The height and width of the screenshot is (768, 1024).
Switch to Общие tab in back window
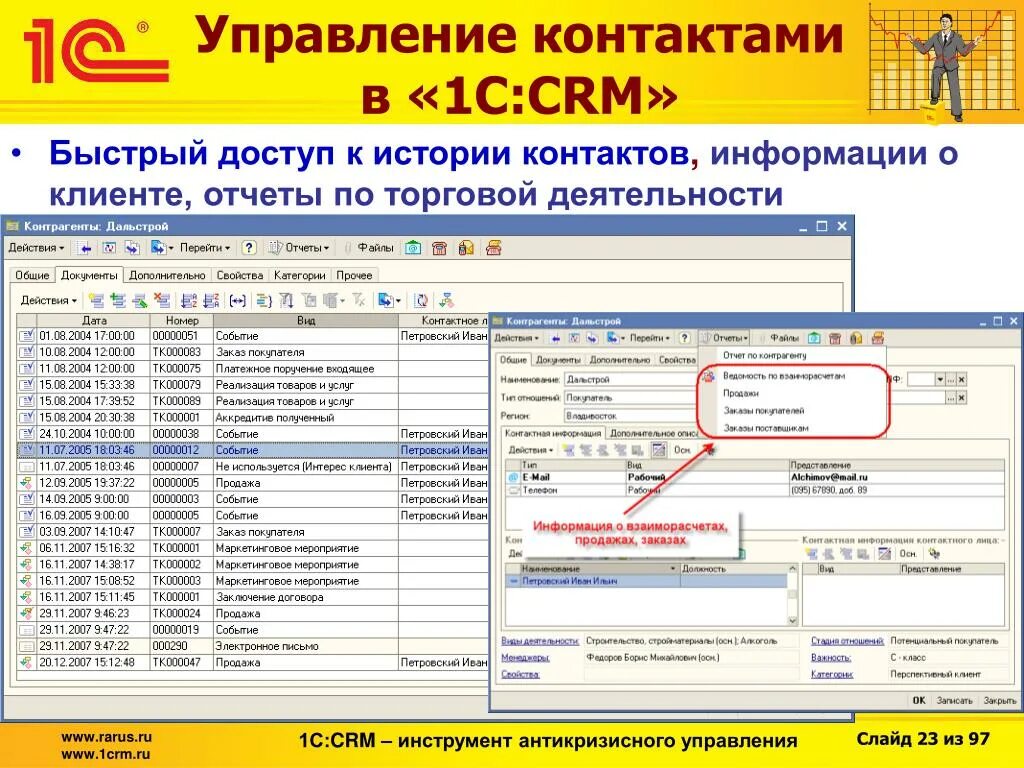coord(32,276)
